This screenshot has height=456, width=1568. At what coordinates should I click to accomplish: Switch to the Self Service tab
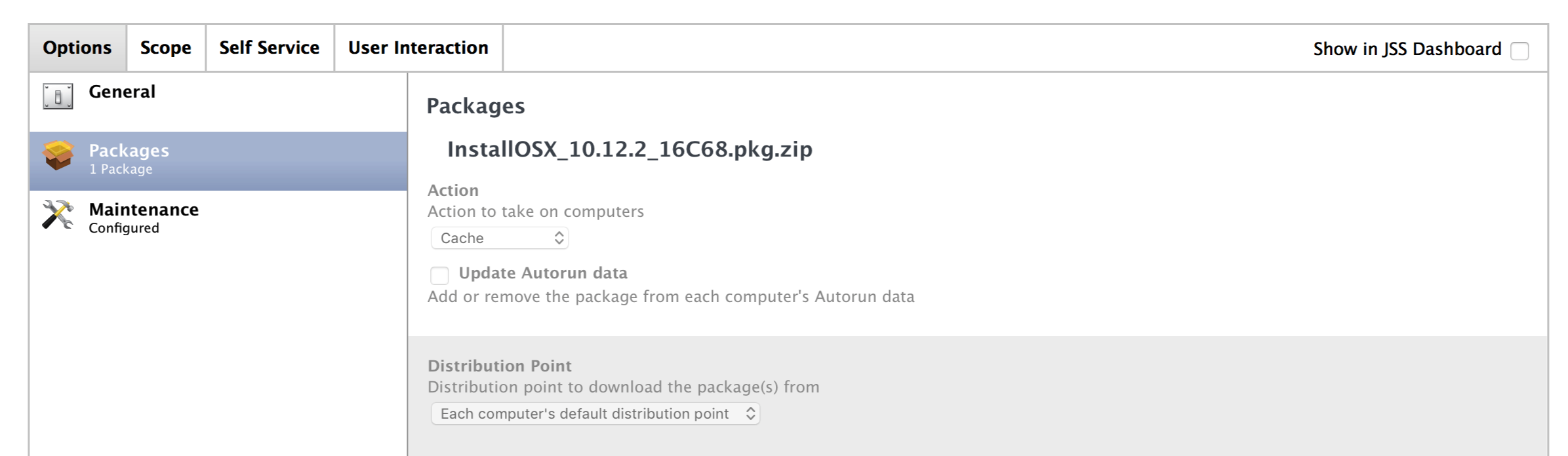pyautogui.click(x=270, y=48)
